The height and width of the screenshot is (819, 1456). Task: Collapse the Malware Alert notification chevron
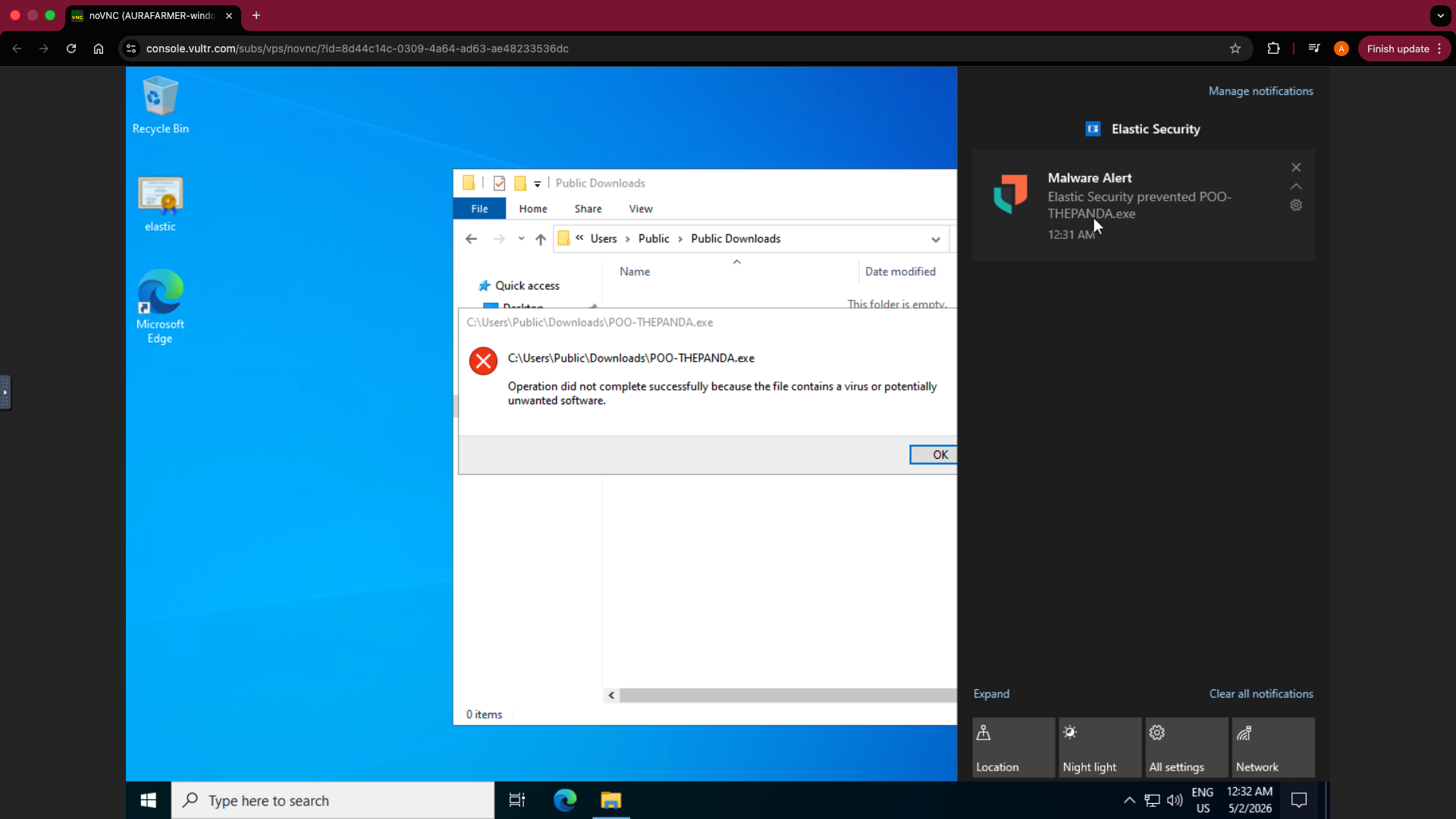[1296, 187]
